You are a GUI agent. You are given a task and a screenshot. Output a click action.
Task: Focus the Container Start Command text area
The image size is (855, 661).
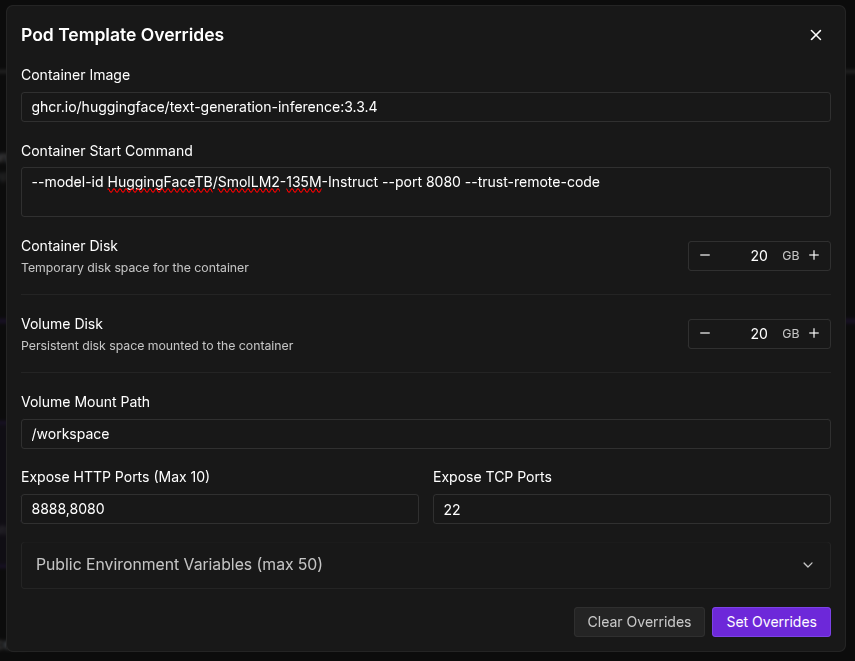pos(425,192)
